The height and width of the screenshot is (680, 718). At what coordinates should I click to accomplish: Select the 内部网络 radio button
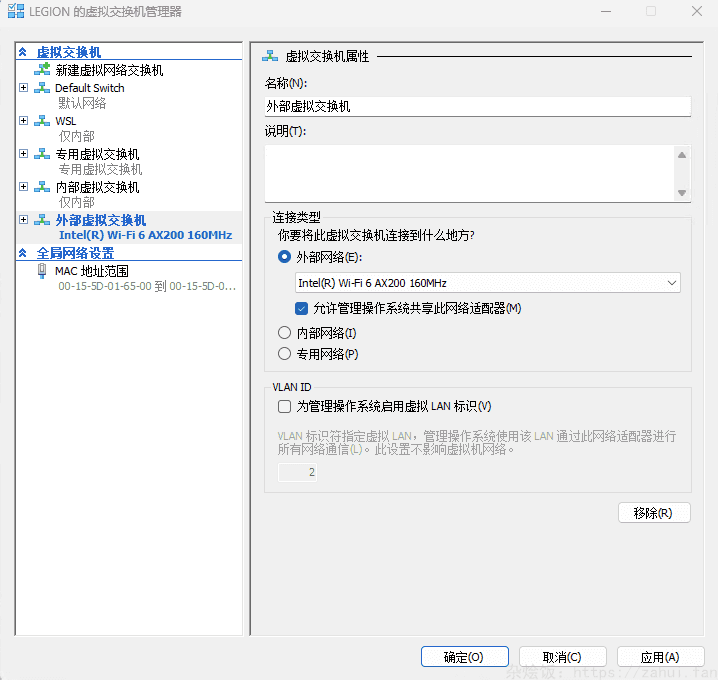[x=285, y=333]
